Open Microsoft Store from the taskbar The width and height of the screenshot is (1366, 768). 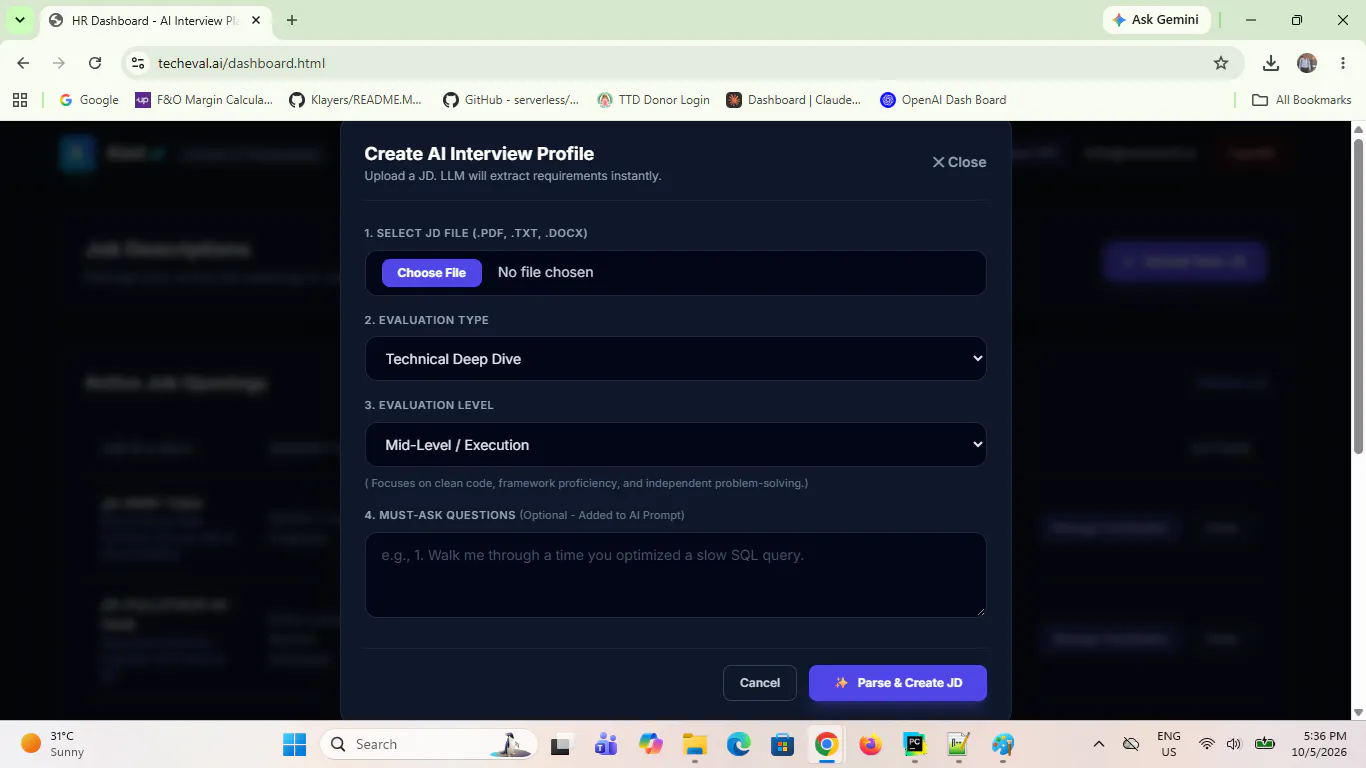pyautogui.click(x=782, y=744)
